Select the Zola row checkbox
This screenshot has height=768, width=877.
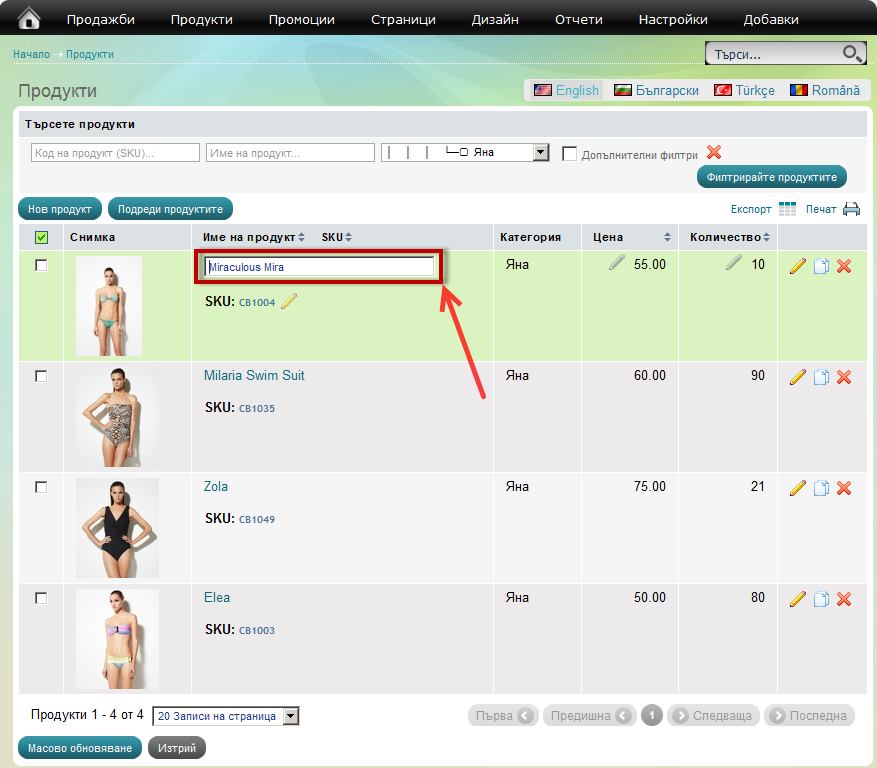tap(41, 487)
